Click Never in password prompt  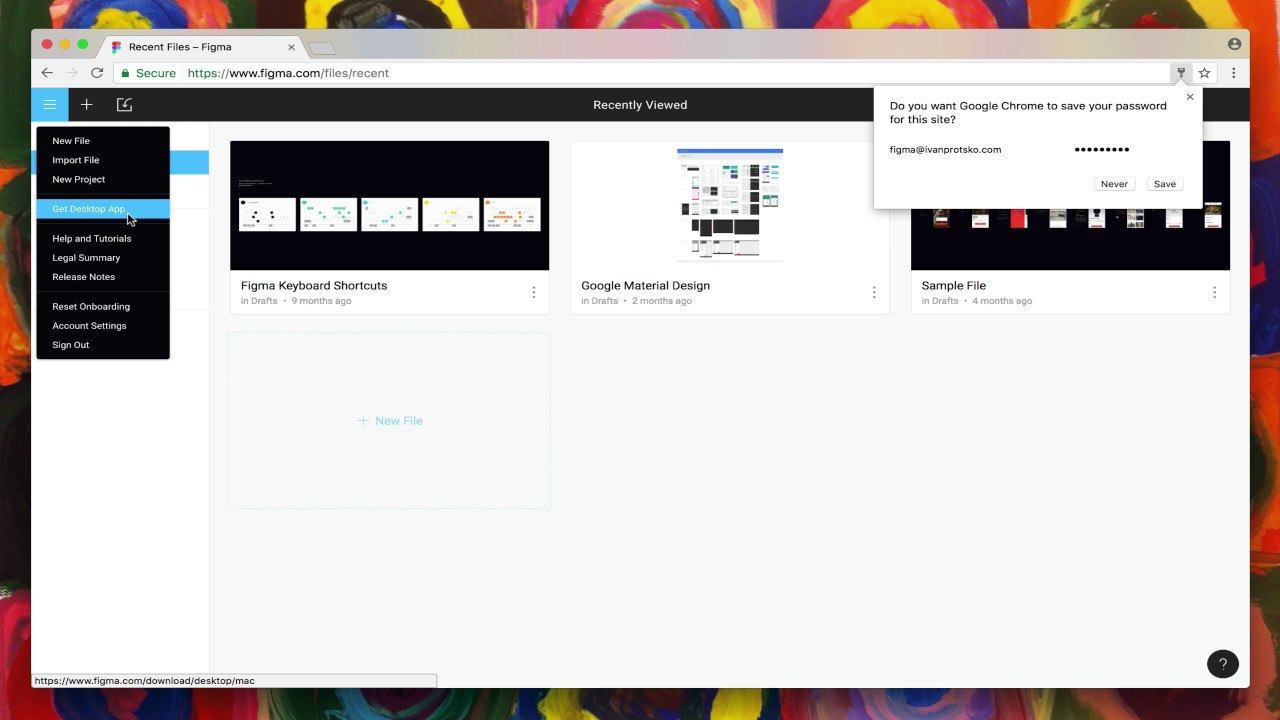1114,184
